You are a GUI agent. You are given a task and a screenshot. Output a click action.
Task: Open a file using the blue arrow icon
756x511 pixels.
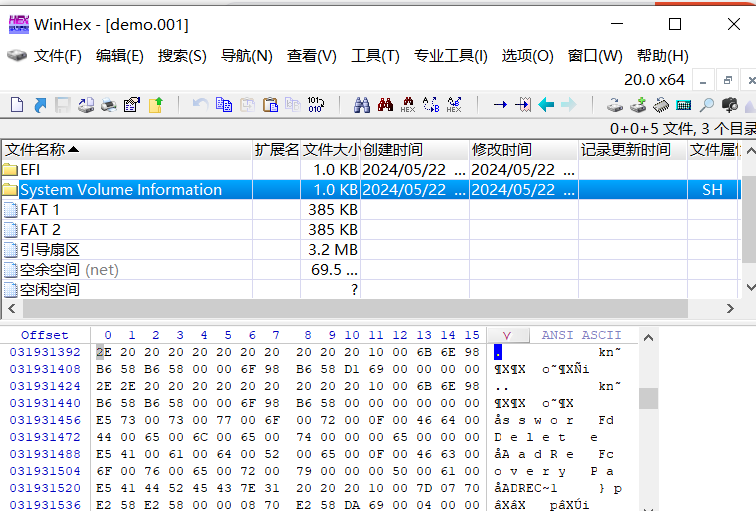[40, 105]
